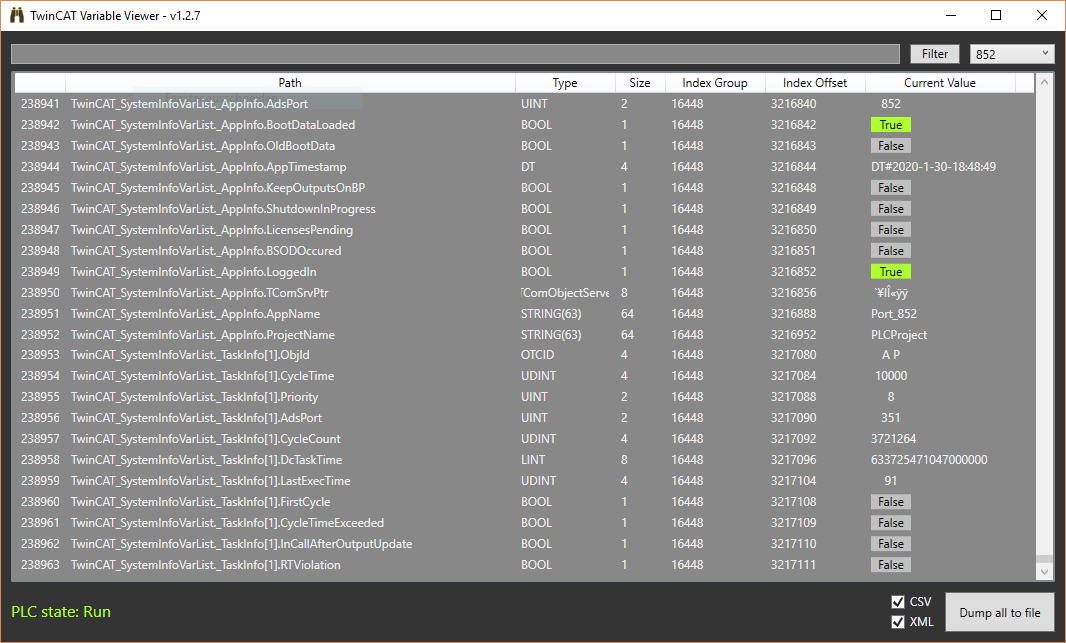Click the TwinCAT Variable Viewer title bar icon
The height and width of the screenshot is (643, 1066).
(16, 15)
